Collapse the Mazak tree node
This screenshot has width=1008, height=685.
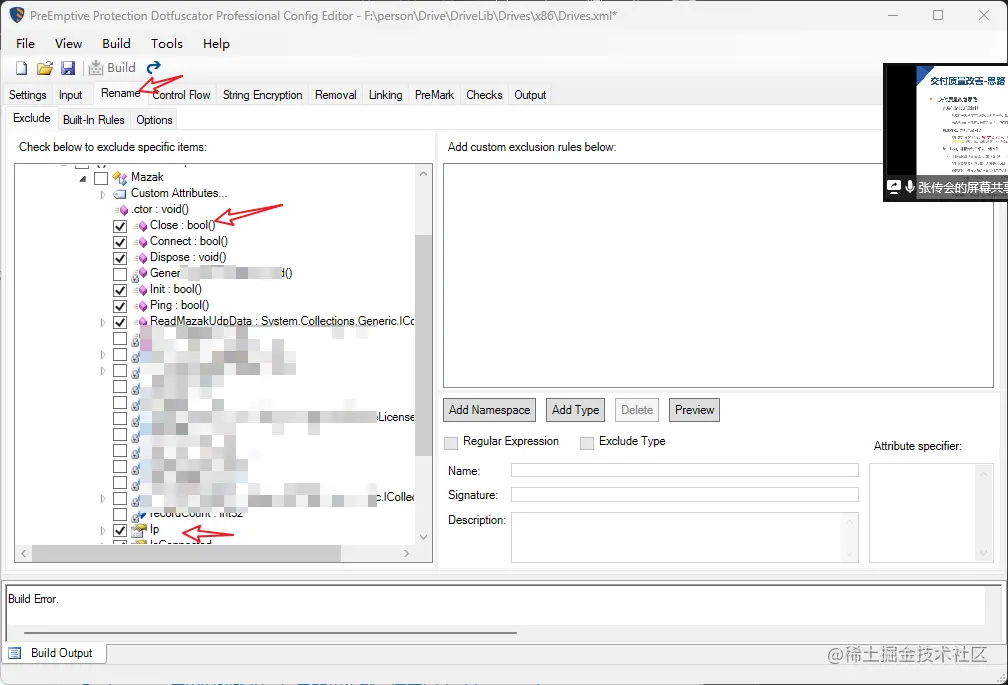pyautogui.click(x=83, y=178)
